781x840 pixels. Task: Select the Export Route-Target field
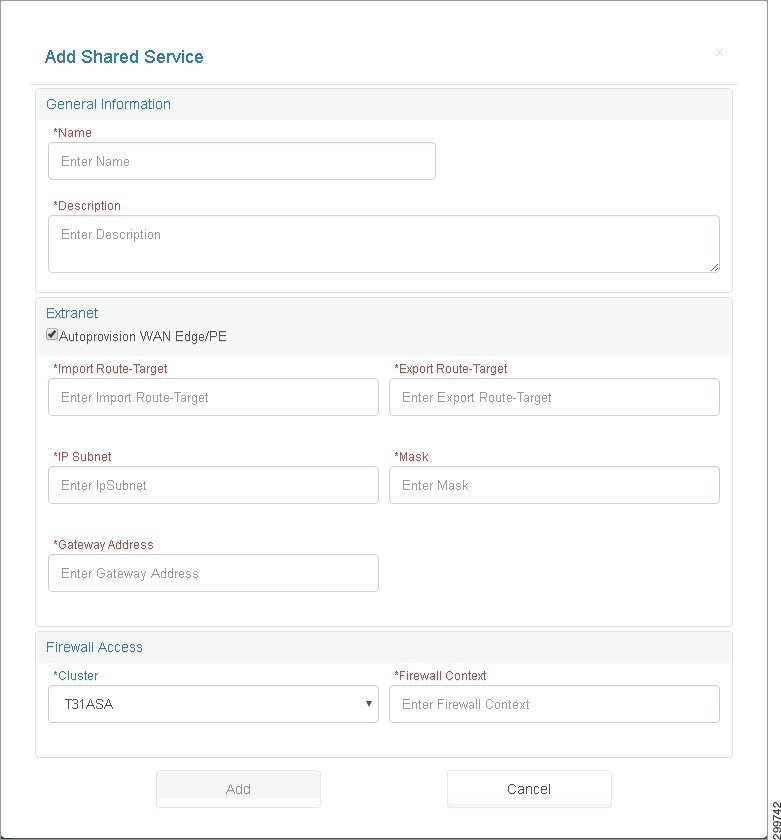pos(554,398)
